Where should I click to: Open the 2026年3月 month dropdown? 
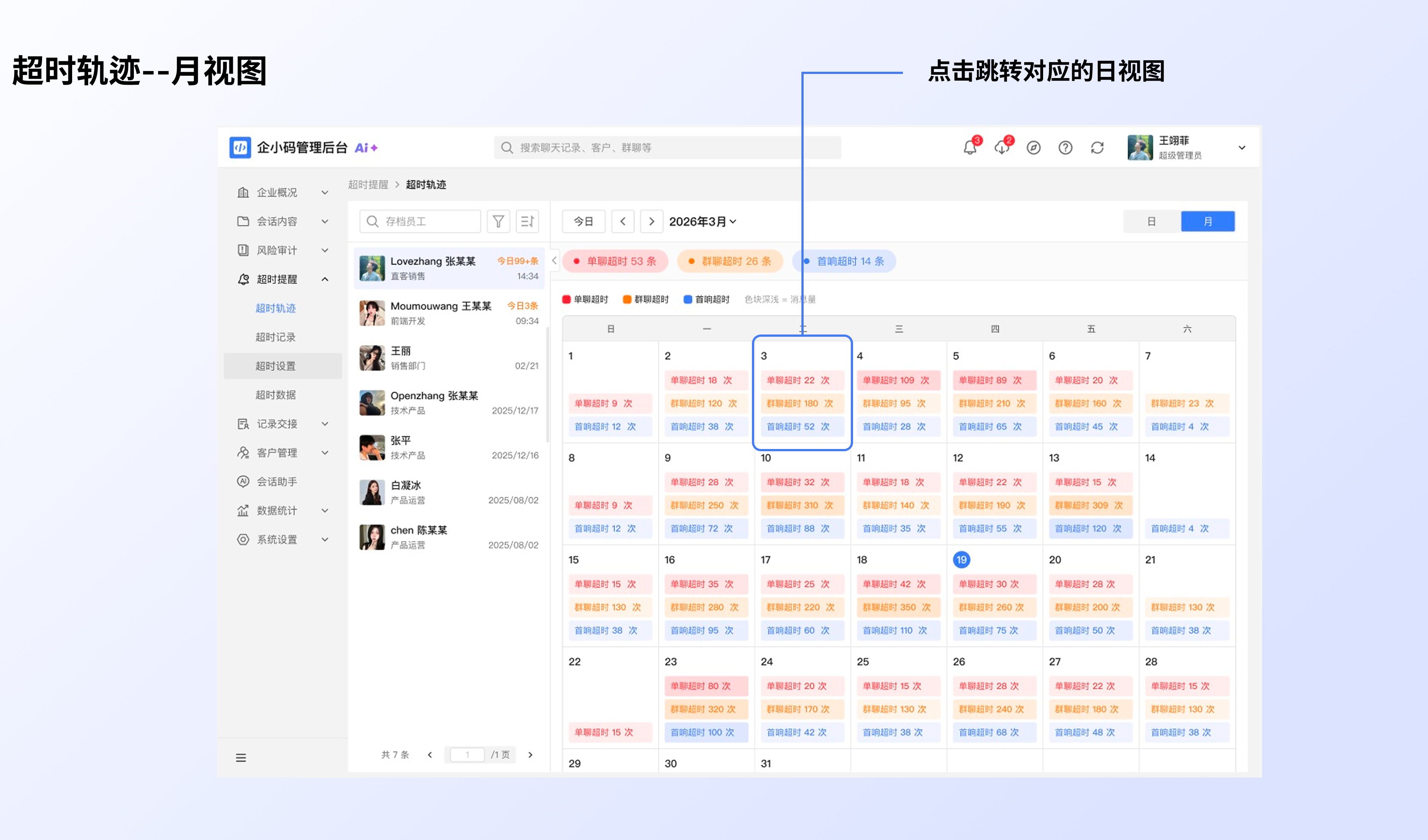703,222
